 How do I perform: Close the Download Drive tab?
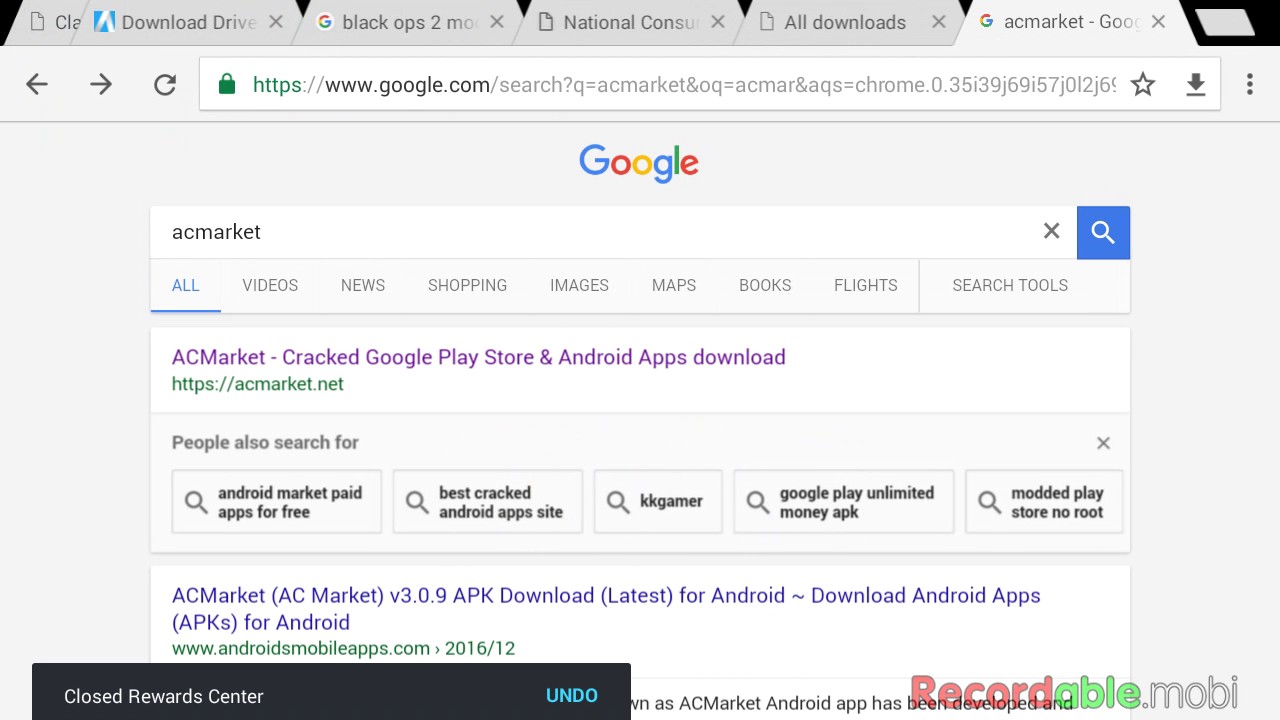tap(276, 22)
